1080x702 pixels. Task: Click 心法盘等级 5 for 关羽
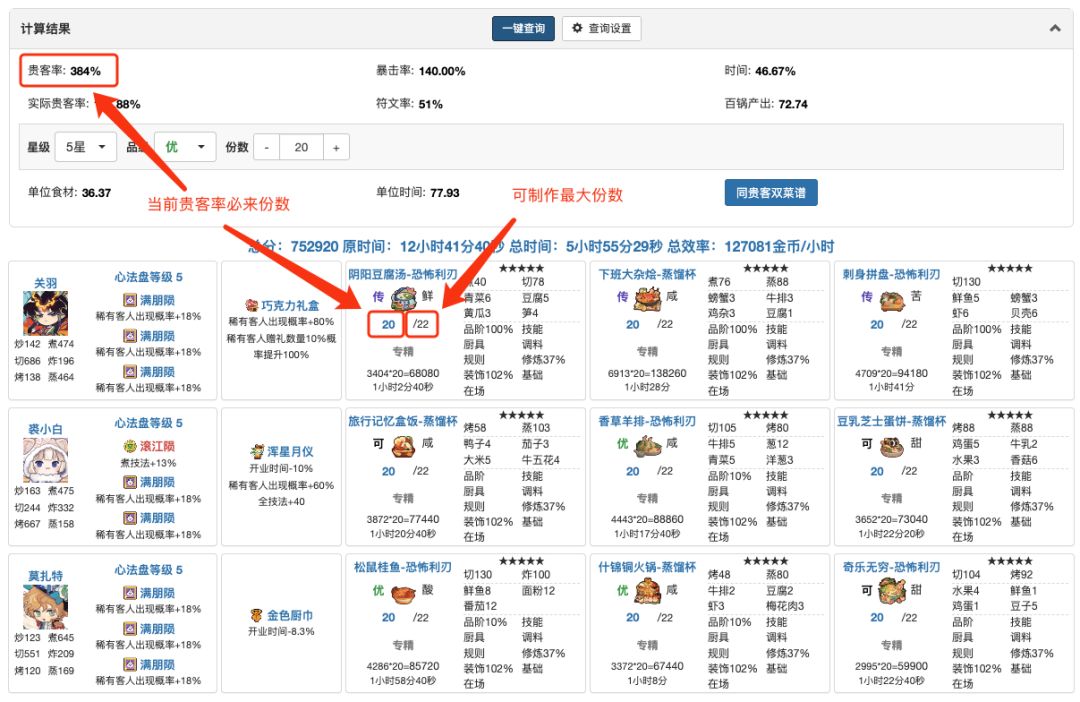[149, 277]
